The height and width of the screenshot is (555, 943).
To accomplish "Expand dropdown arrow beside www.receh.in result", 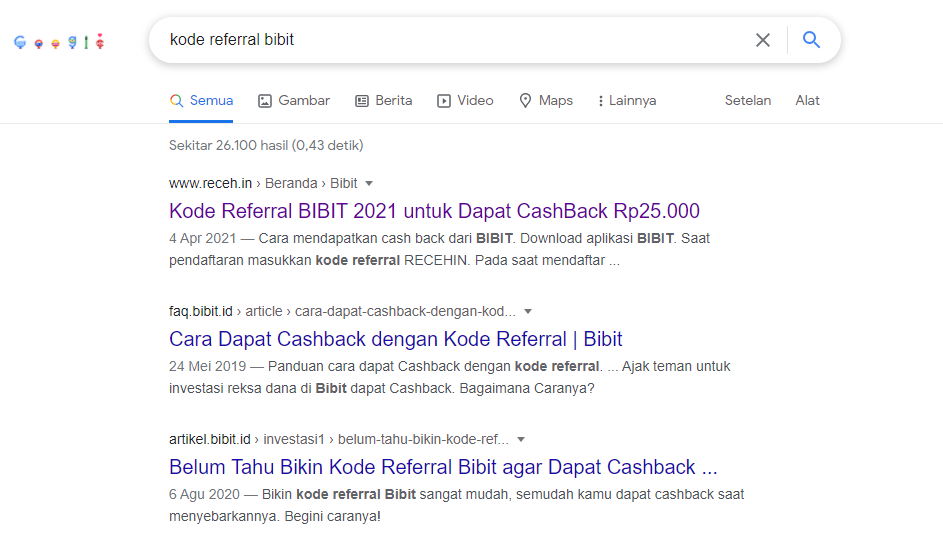I will 369,183.
